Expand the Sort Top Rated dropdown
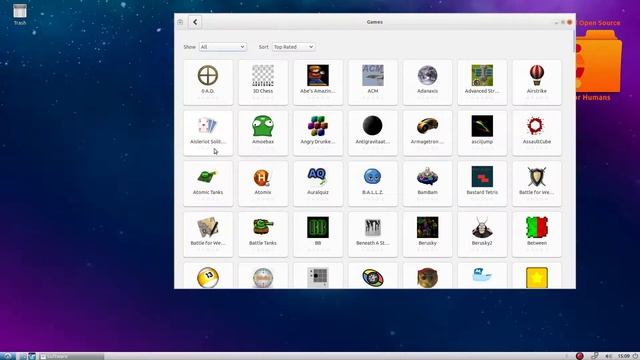The image size is (640, 360). point(293,47)
